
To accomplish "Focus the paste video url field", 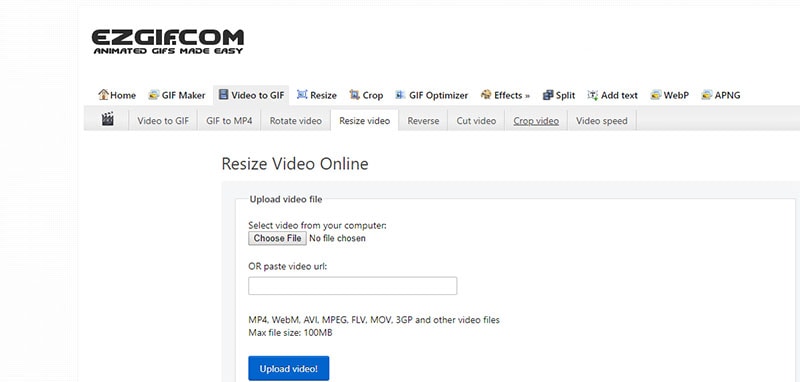I will click(x=353, y=286).
